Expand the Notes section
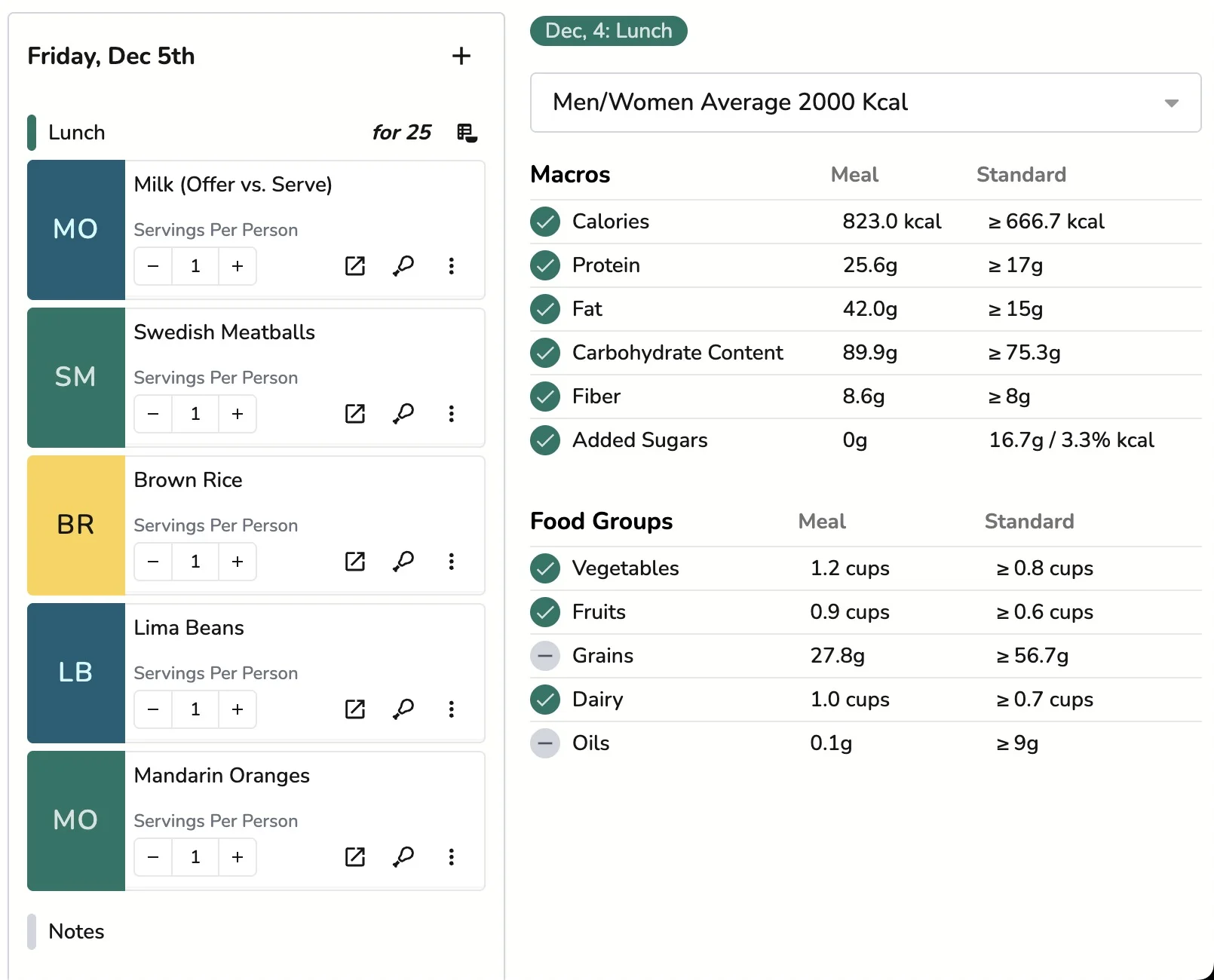 click(76, 932)
